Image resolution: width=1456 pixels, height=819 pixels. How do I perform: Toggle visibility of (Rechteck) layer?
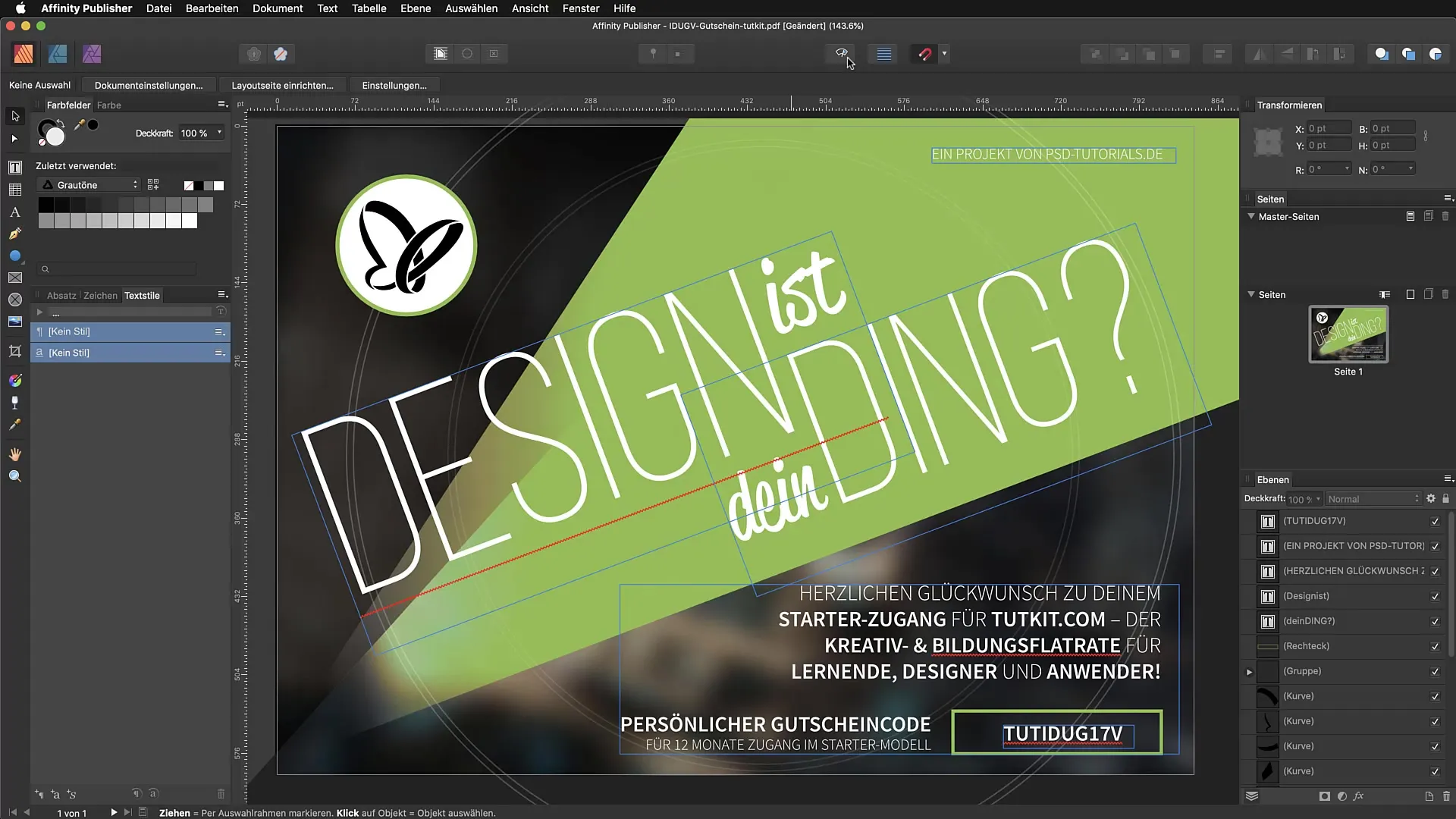click(x=1435, y=647)
